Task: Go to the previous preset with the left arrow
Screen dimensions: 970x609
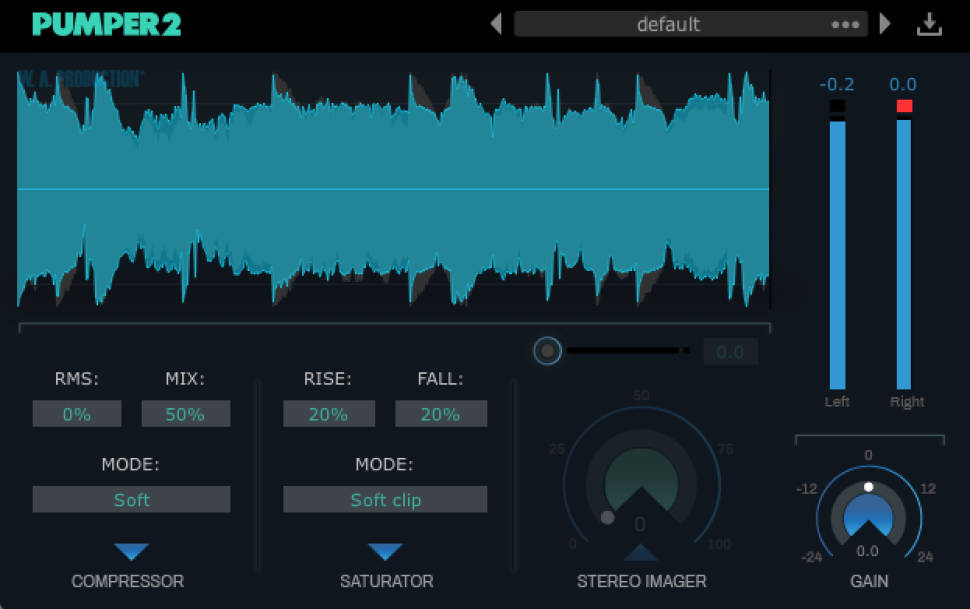Action: pyautogui.click(x=496, y=24)
